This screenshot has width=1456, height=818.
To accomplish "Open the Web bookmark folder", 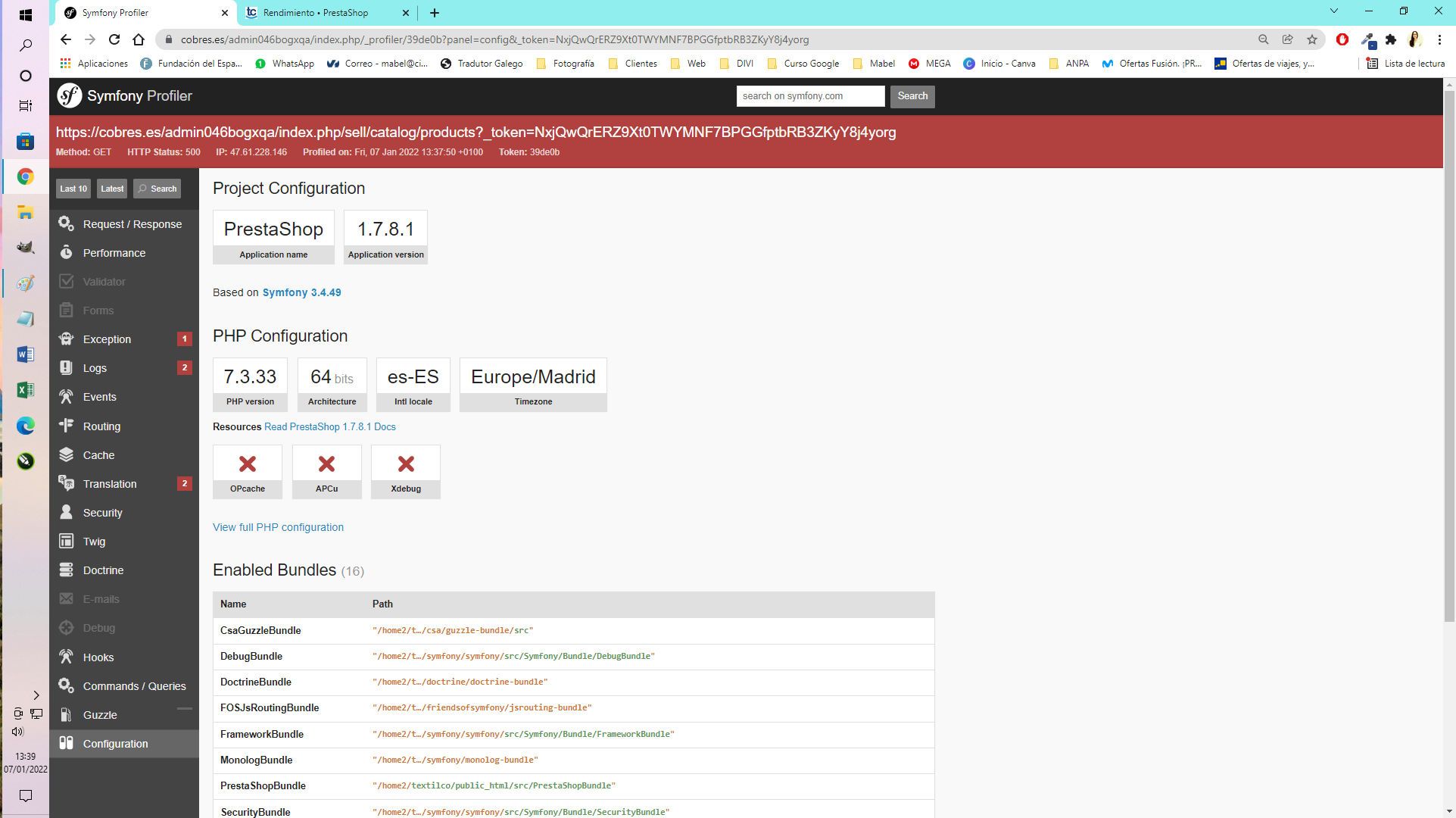I will pos(687,64).
